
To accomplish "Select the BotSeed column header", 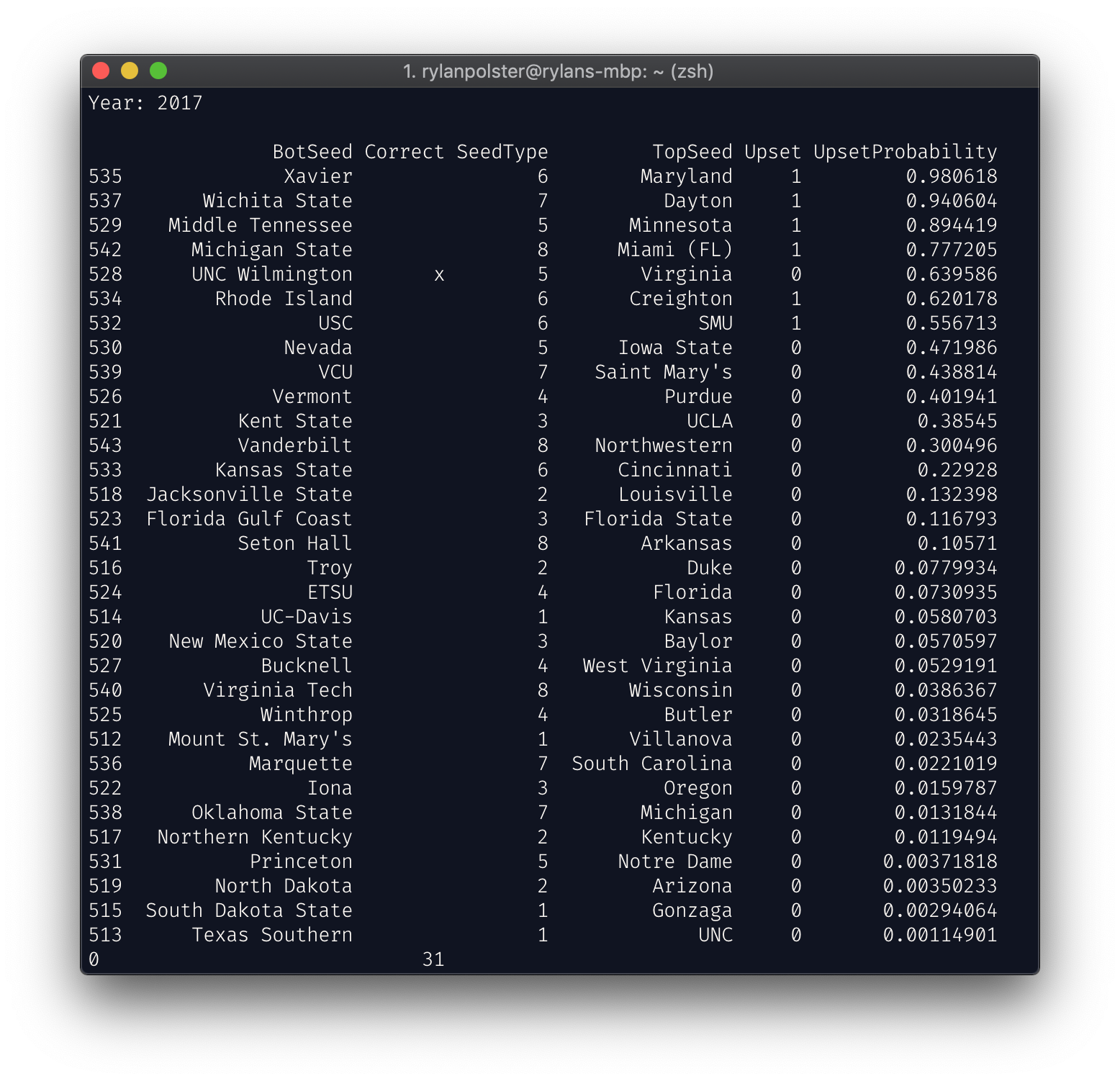I will coord(312,152).
